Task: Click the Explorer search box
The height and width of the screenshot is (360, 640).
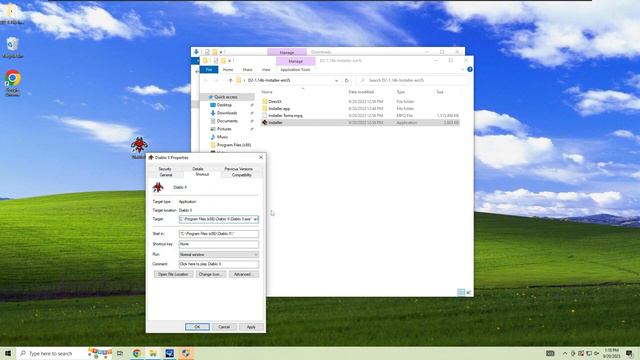Action: point(412,80)
